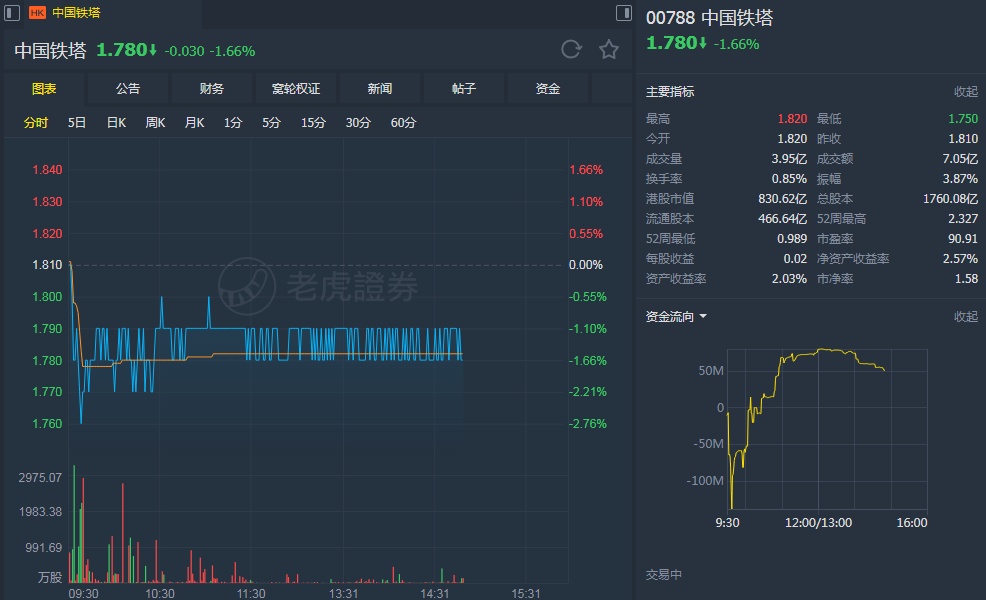Switch to the 财务 tab
The height and width of the screenshot is (600, 986).
(x=212, y=89)
